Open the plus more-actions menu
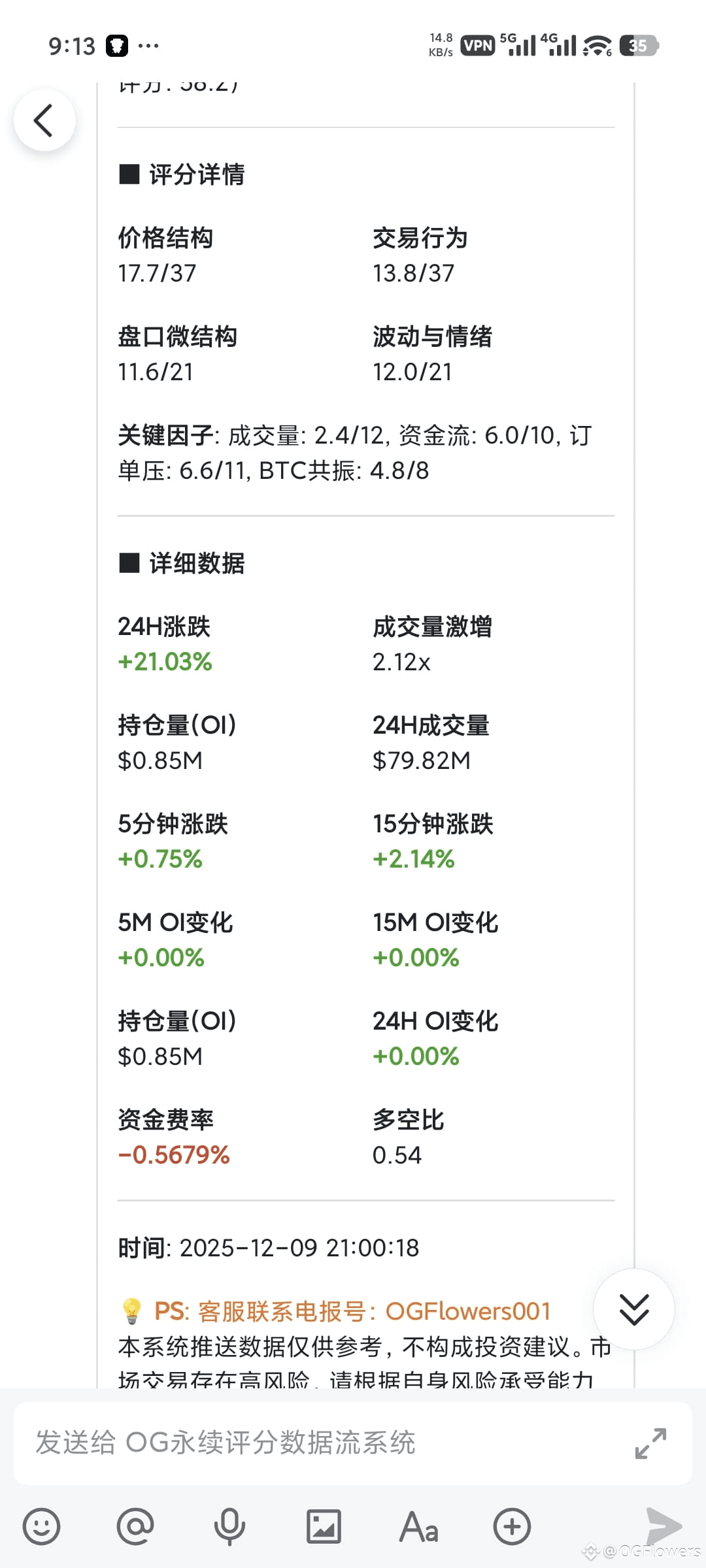The width and height of the screenshot is (706, 1568). (x=512, y=1527)
